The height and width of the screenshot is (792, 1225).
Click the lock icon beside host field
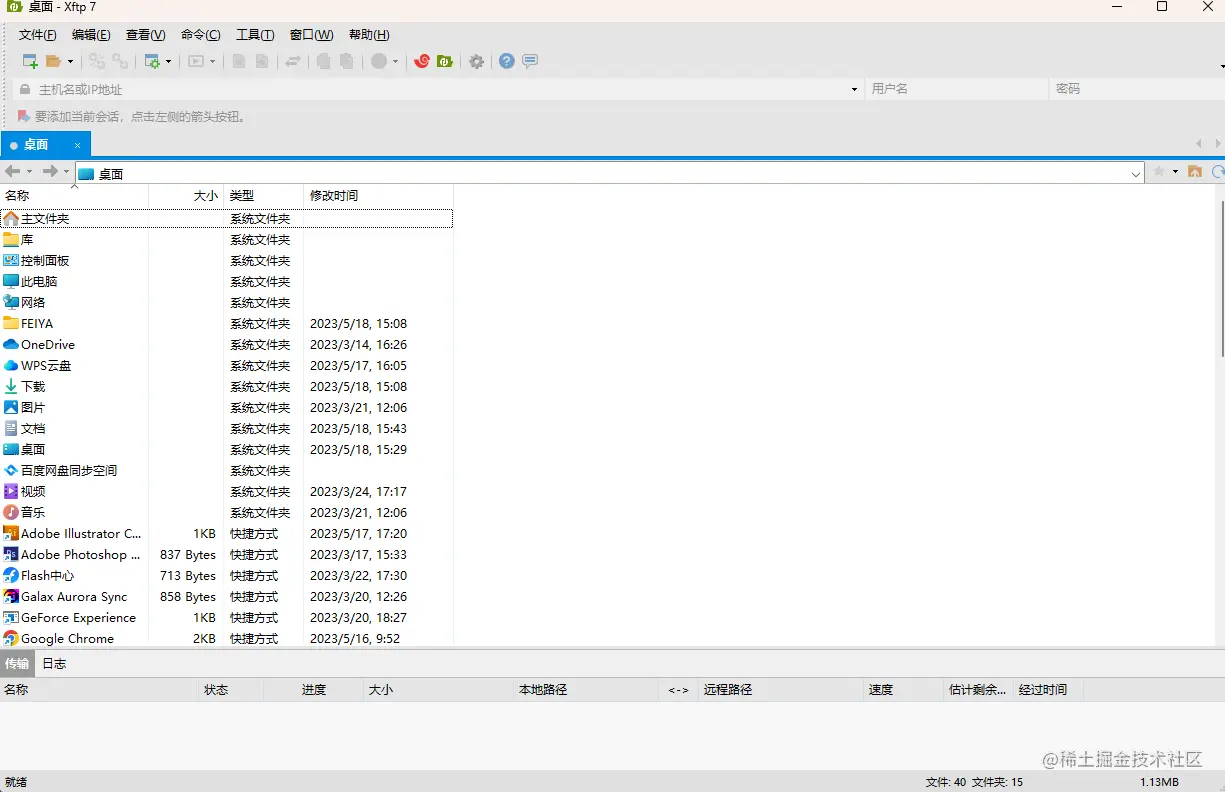tap(25, 89)
